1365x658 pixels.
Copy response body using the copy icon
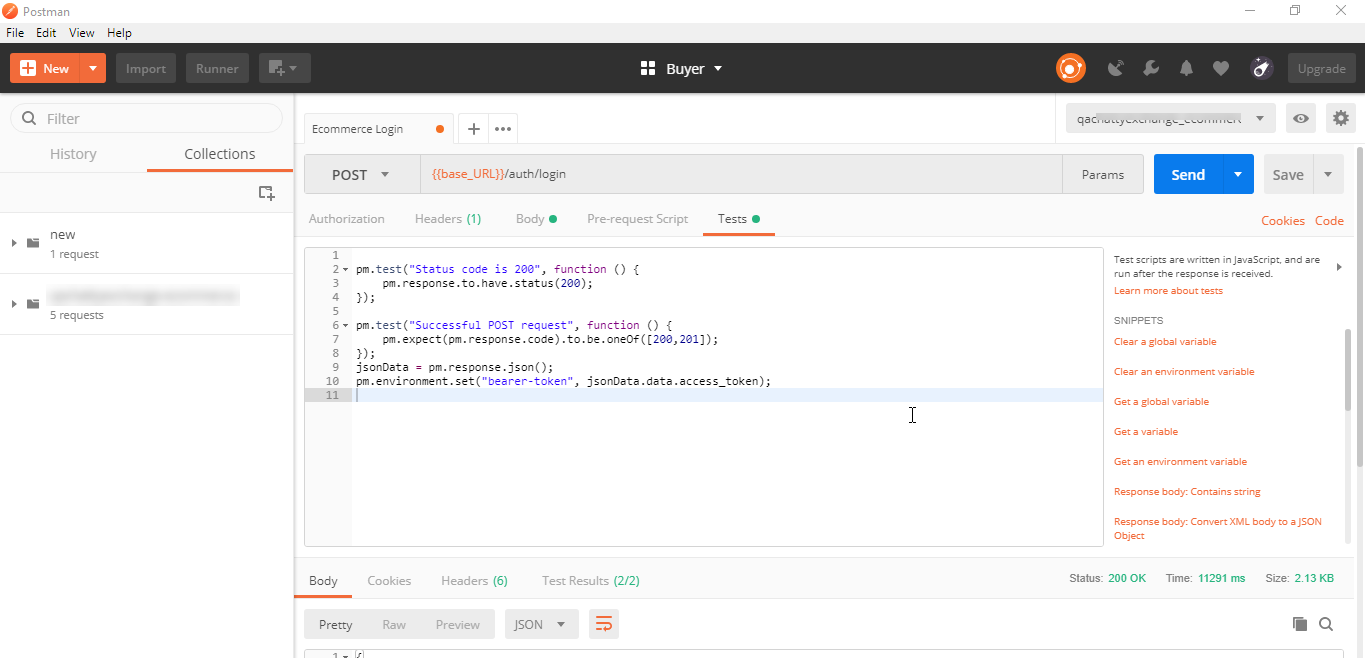[x=1298, y=623]
